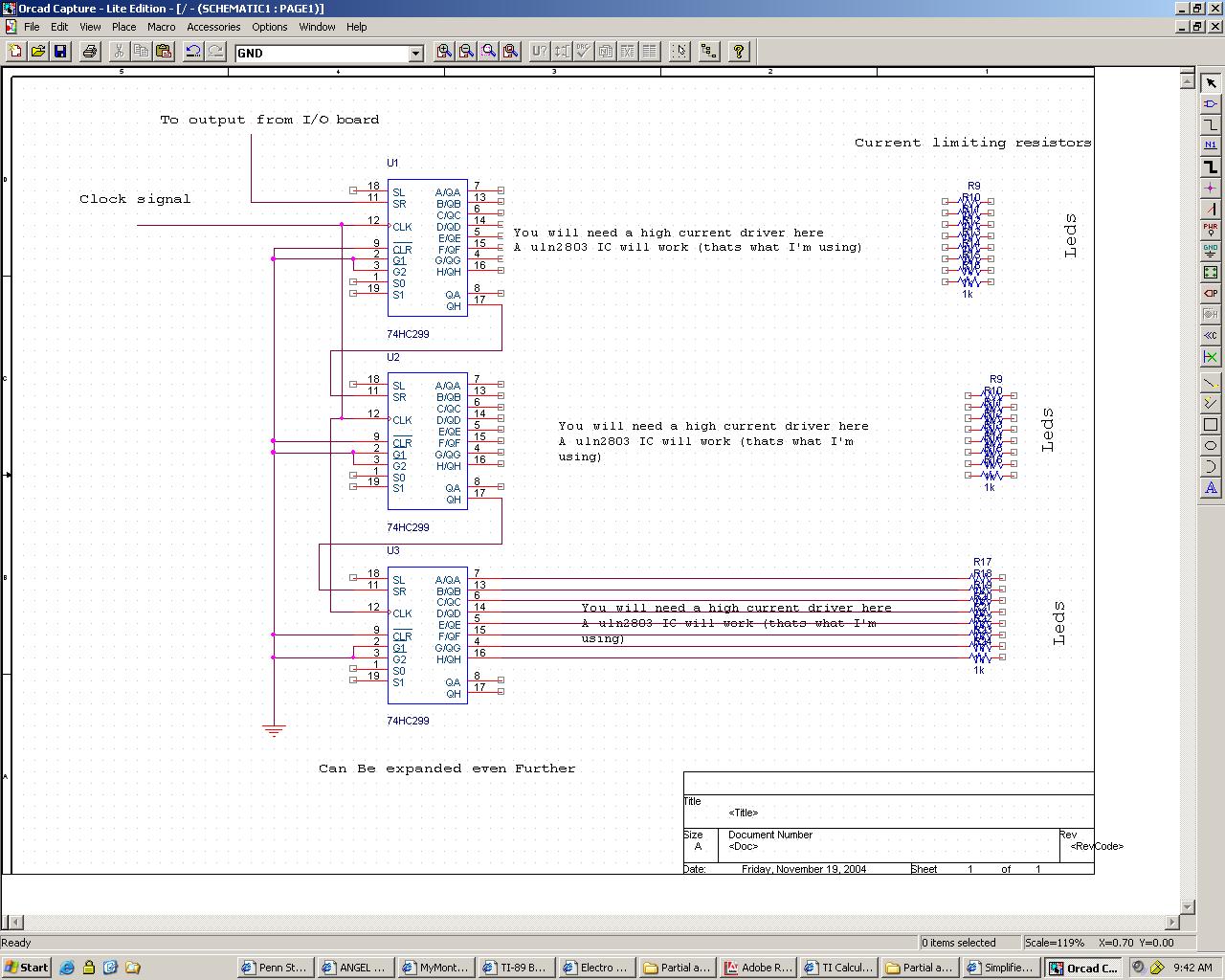
Task: Click inside the GND part name field
Action: coord(322,54)
